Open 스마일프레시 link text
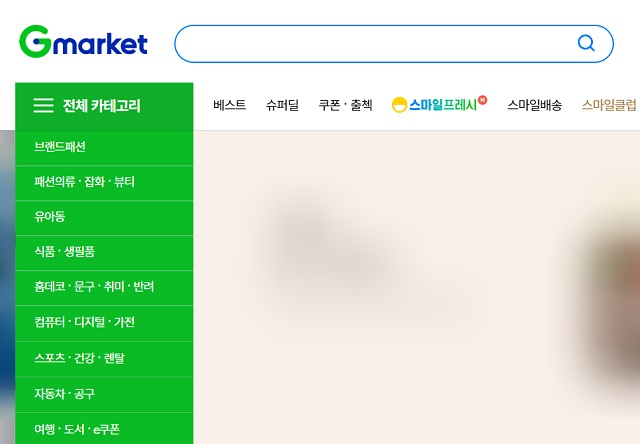The image size is (640, 444). [x=443, y=105]
